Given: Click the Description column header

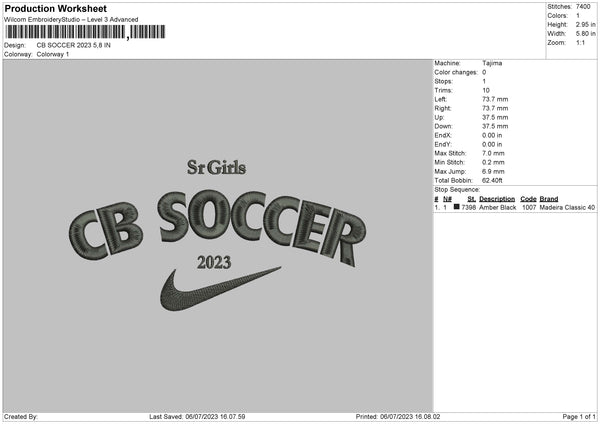Looking at the screenshot, I should (x=497, y=199).
